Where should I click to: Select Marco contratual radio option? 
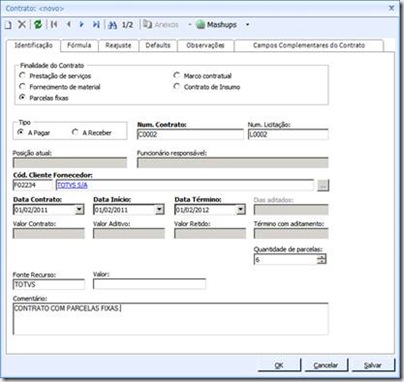177,76
